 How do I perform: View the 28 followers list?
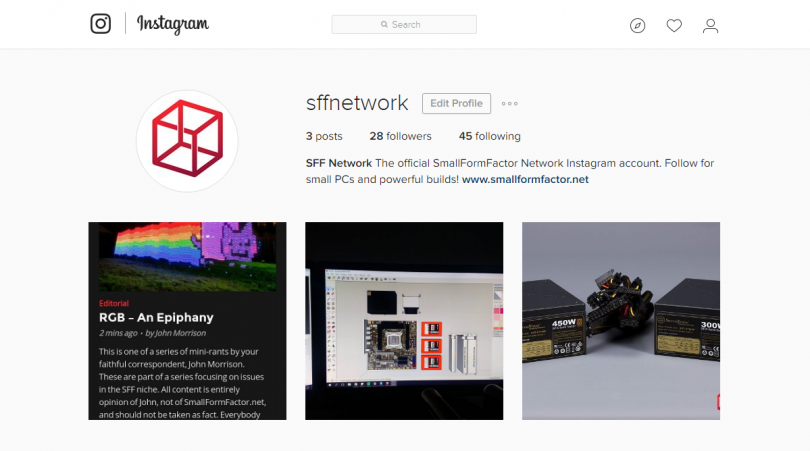pos(400,136)
